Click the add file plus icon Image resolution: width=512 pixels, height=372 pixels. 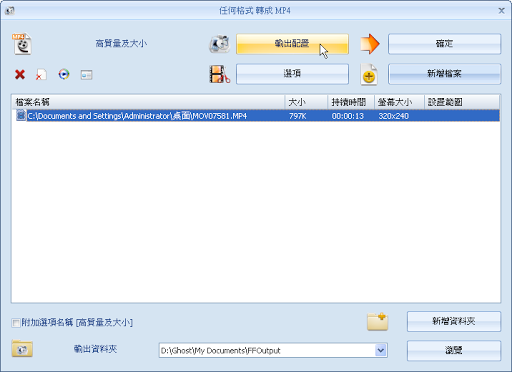point(369,75)
